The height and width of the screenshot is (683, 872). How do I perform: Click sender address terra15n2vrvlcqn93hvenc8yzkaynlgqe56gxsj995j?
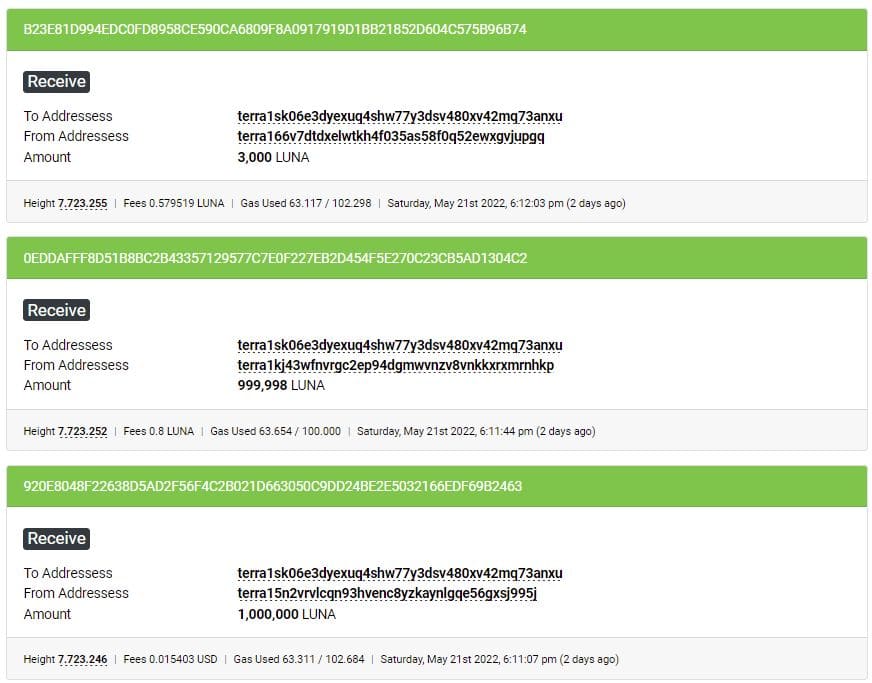coord(387,593)
